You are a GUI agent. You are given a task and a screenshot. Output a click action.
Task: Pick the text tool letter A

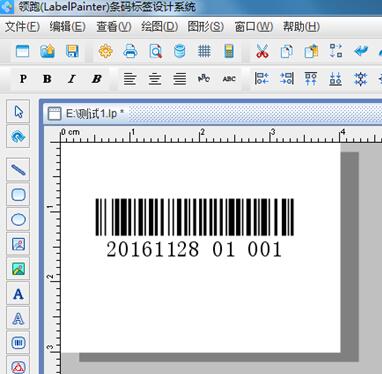(18, 294)
